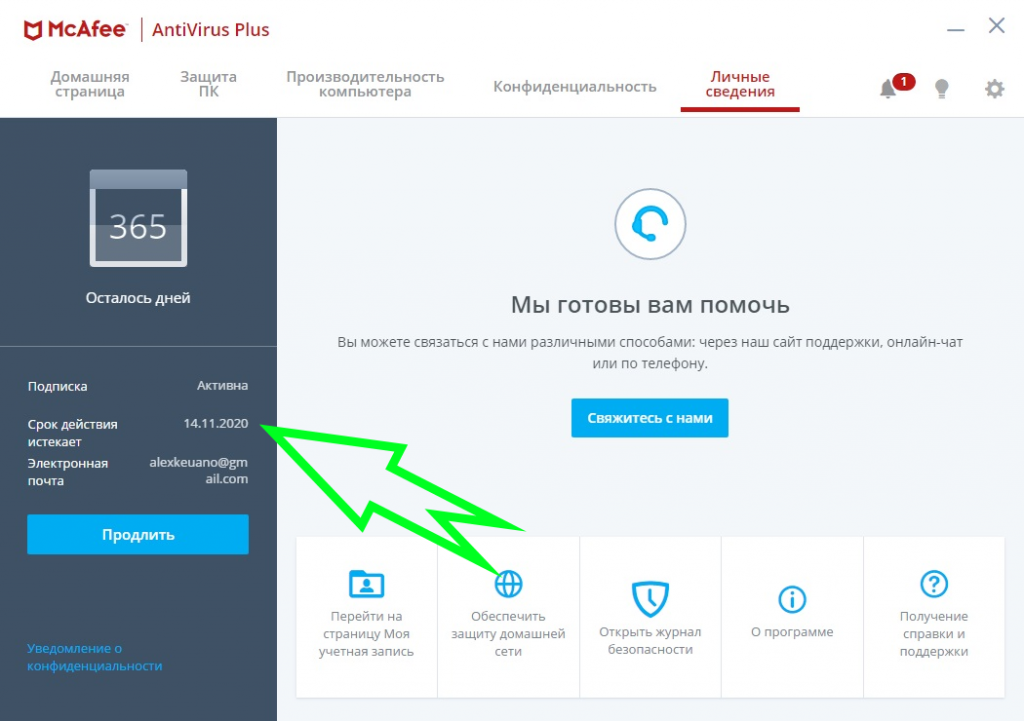
Task: Select the Личные сведения tab
Action: click(740, 84)
